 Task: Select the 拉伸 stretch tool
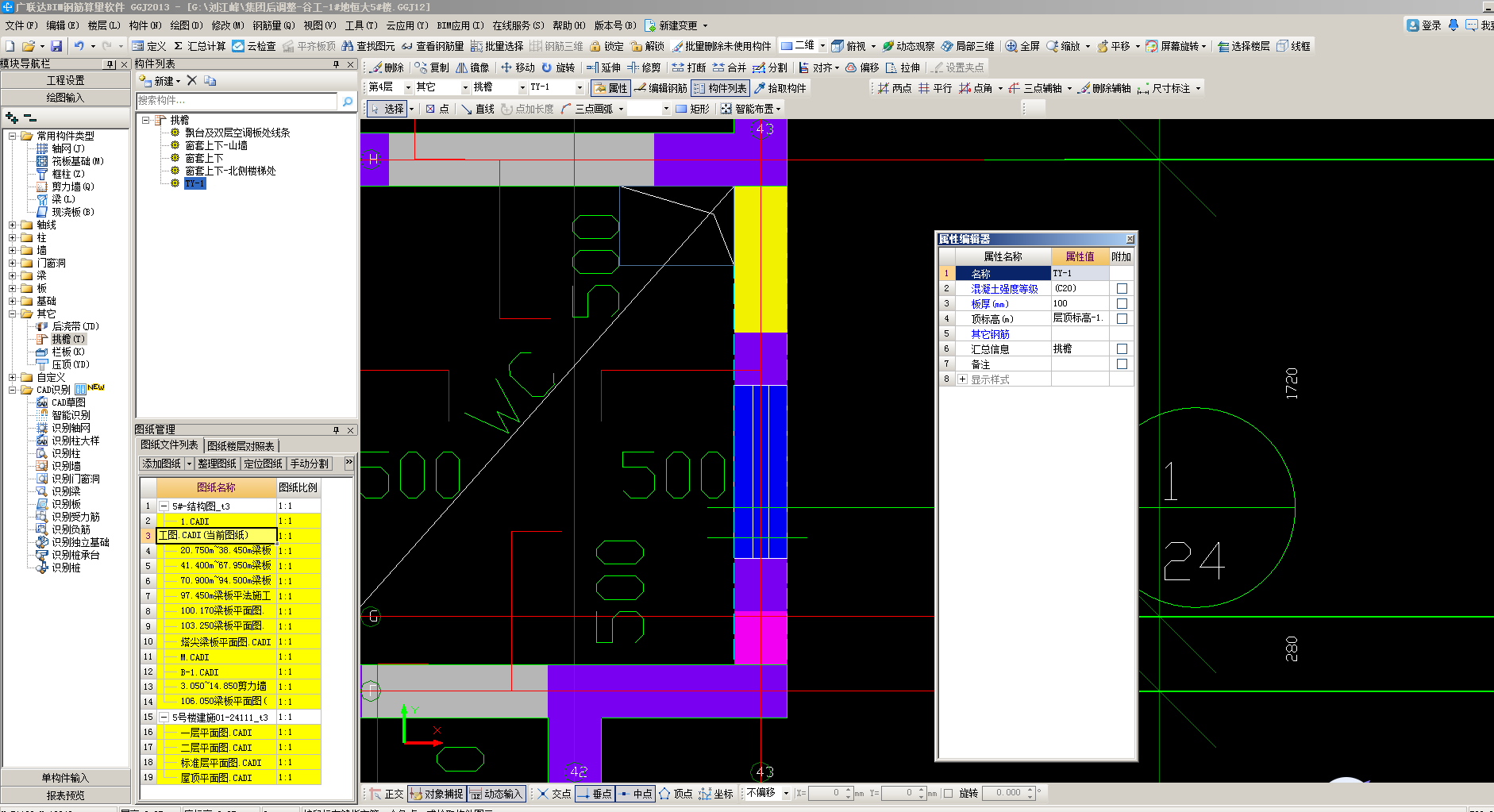(x=903, y=67)
